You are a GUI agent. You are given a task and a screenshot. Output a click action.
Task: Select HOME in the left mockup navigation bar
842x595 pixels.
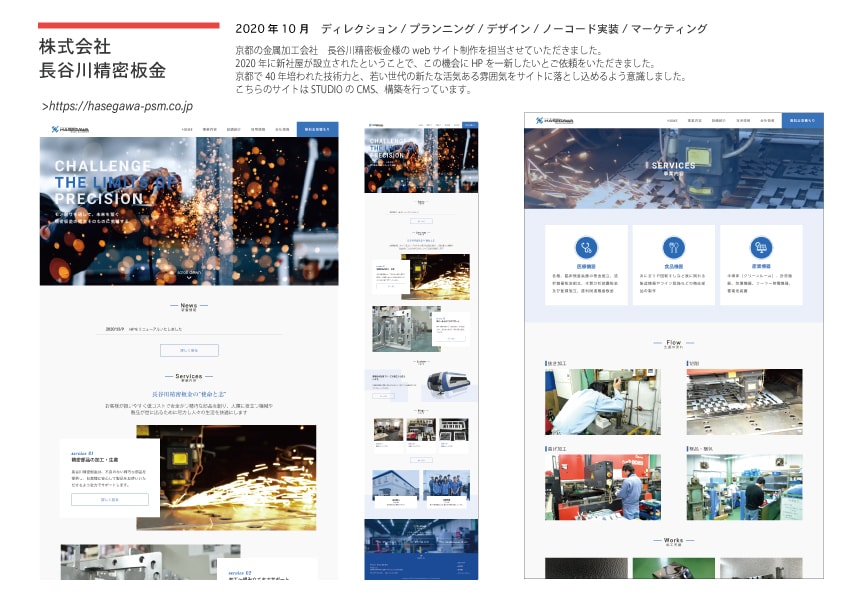[x=187, y=129]
